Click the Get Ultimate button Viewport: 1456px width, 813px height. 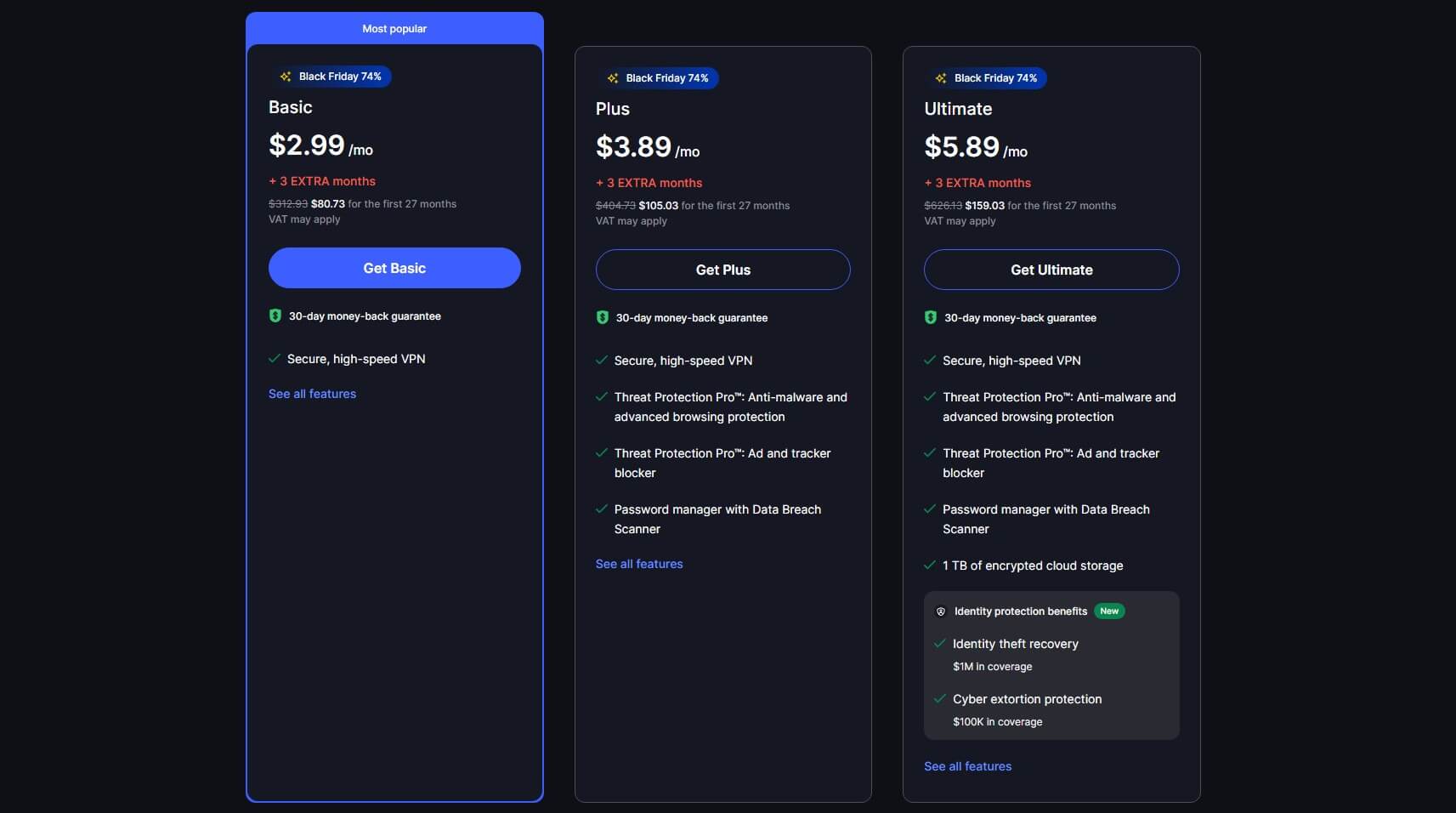pos(1051,270)
